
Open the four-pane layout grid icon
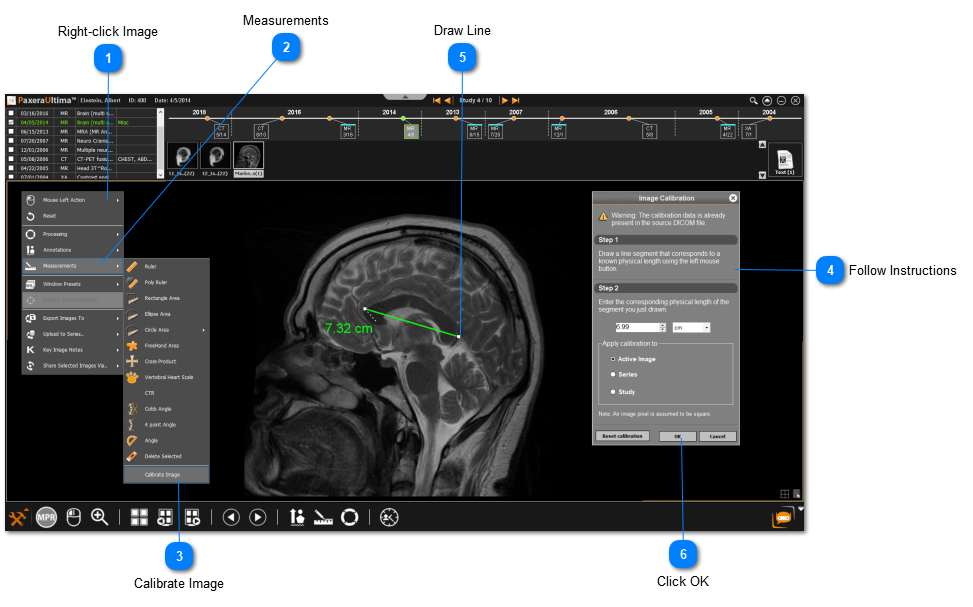point(139,517)
